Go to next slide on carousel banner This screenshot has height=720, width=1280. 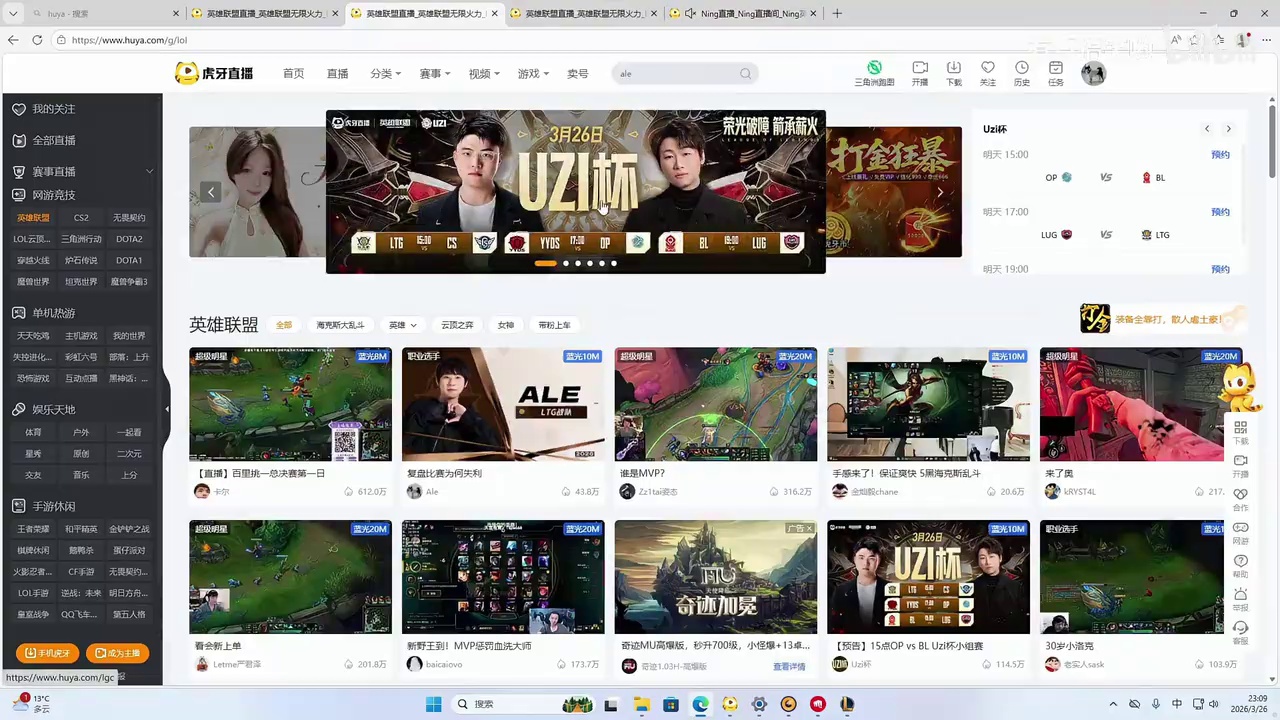click(939, 192)
